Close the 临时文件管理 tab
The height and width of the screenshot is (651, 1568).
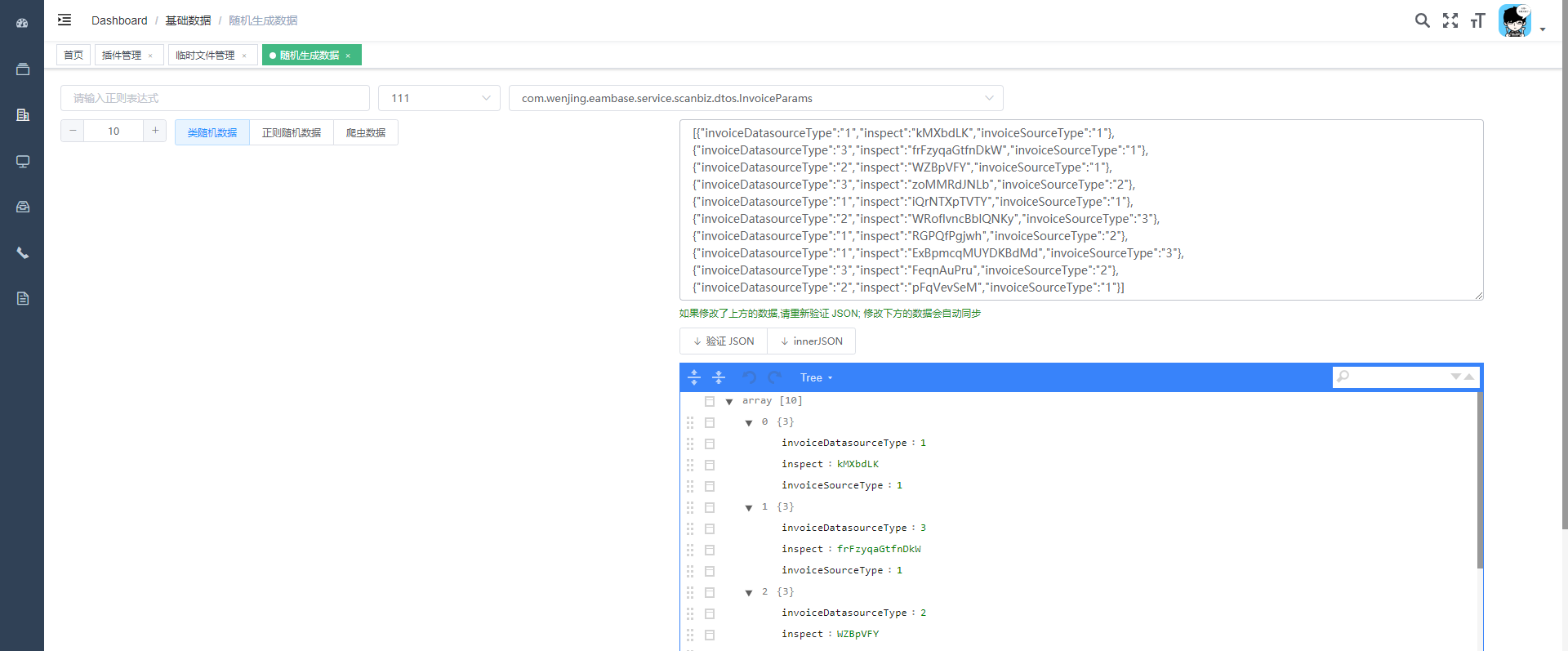tap(244, 56)
